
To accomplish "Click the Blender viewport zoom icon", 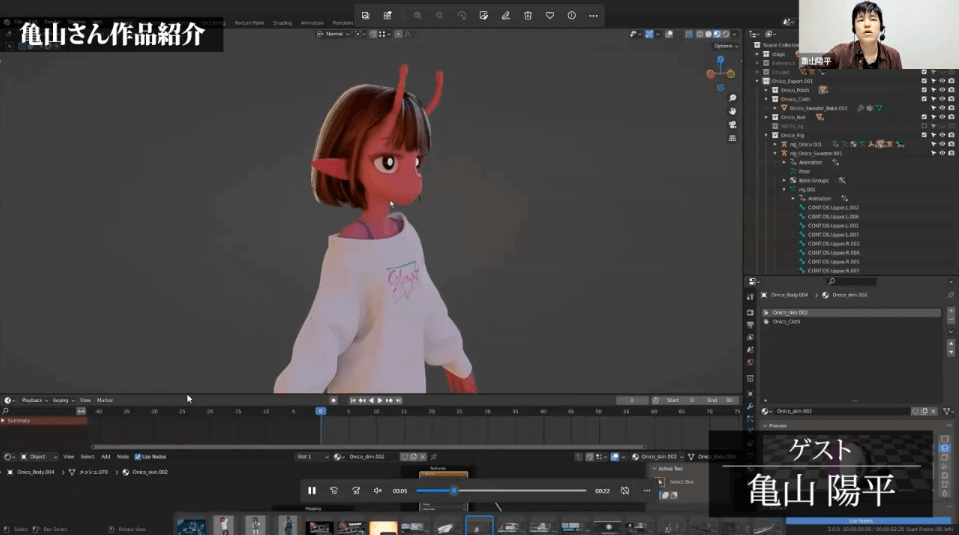I will click(732, 98).
